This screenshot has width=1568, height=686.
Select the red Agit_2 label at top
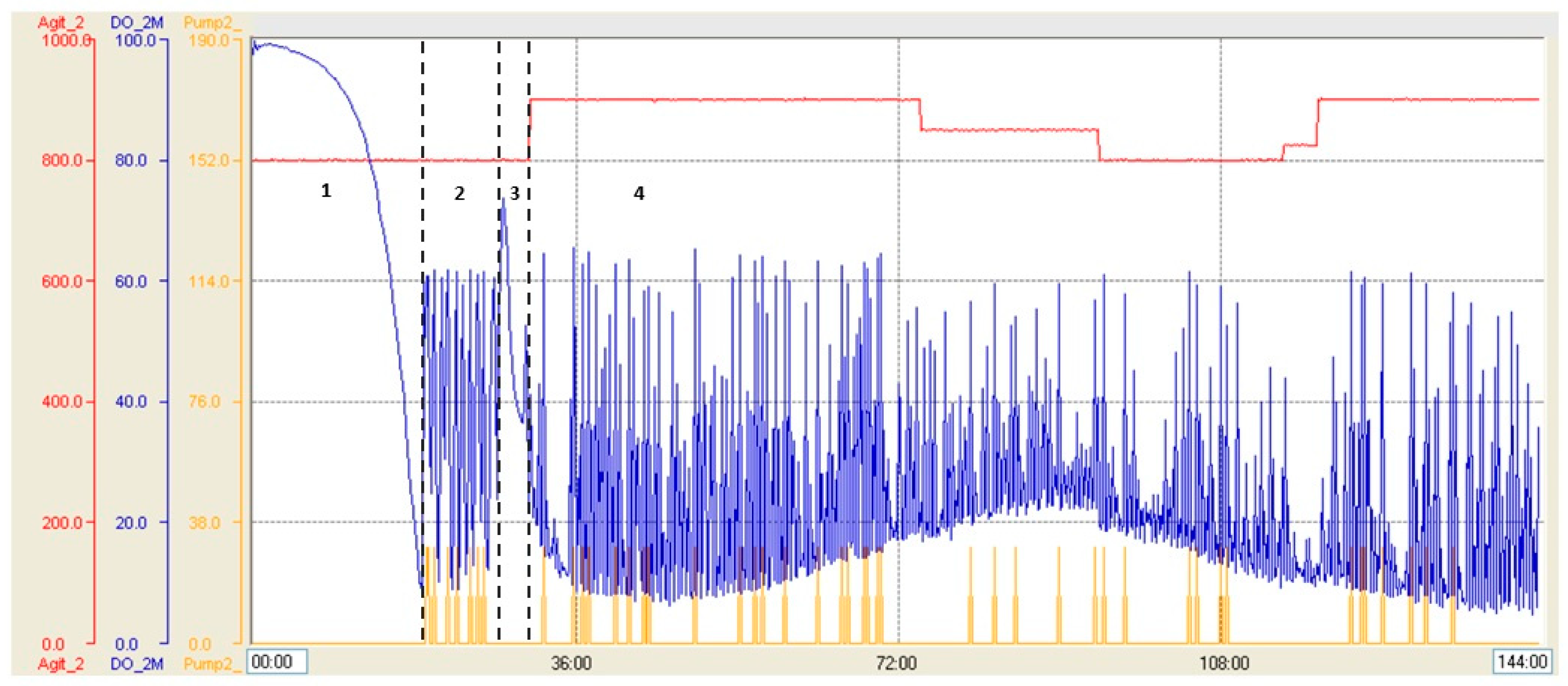[x=60, y=23]
